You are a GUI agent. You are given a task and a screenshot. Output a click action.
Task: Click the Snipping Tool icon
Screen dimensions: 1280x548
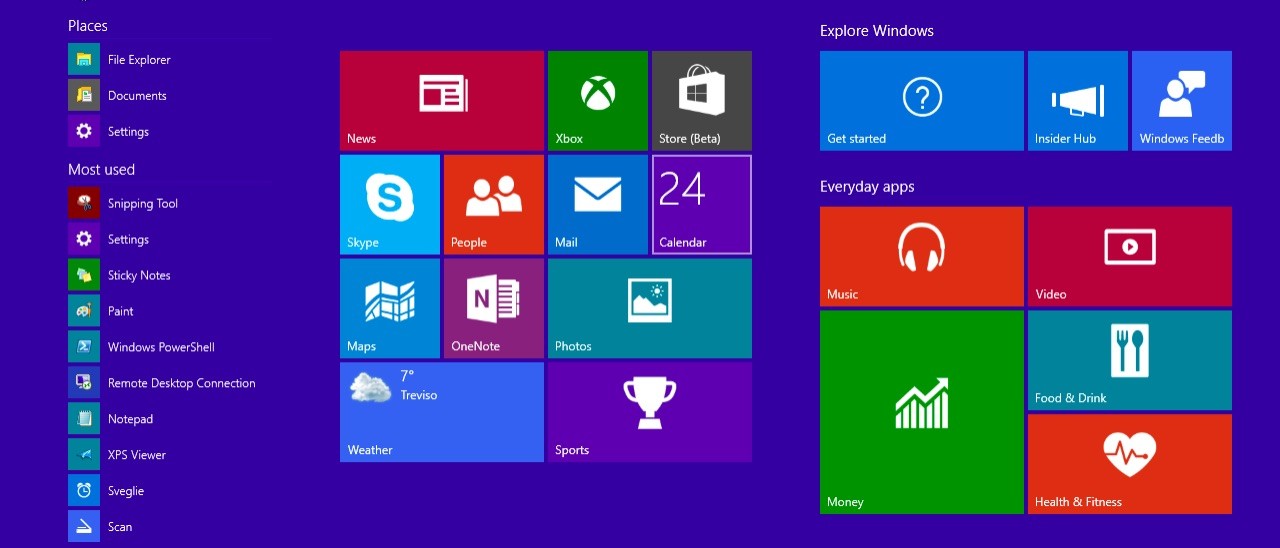click(x=84, y=204)
